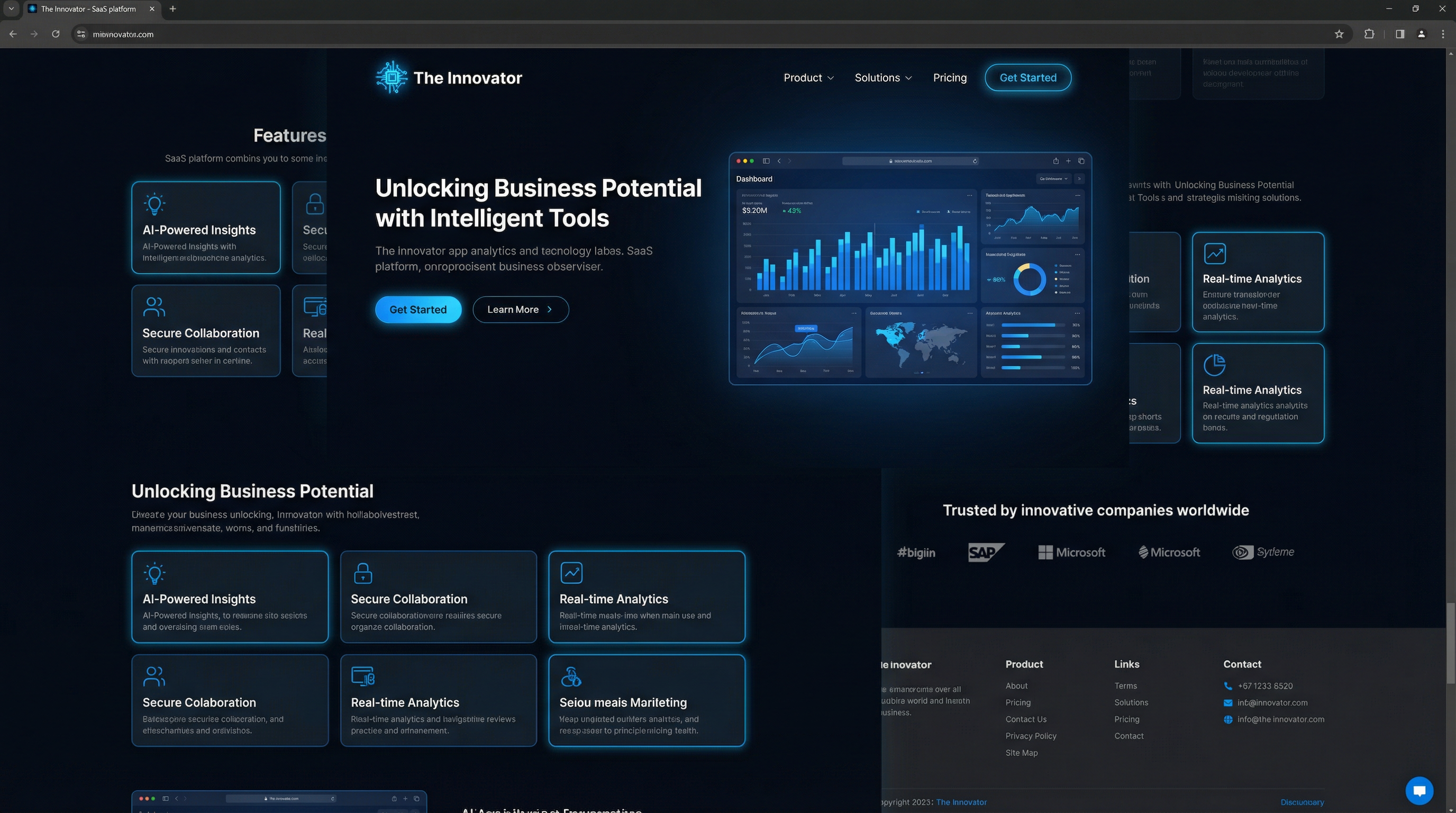Click the Learn More button
Screen dimensions: 1456x813
(x=520, y=309)
